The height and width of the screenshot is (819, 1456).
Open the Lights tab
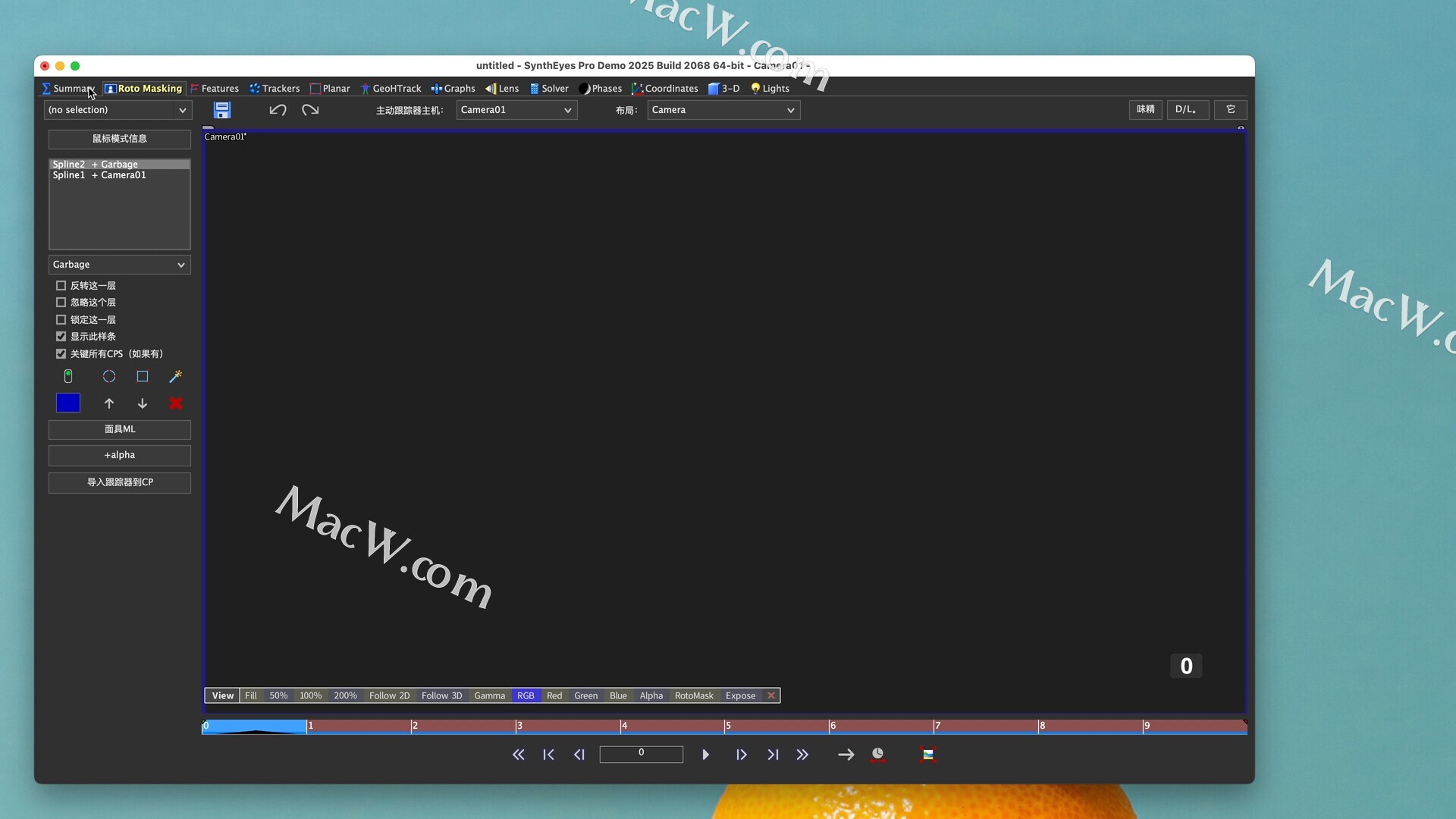click(770, 89)
